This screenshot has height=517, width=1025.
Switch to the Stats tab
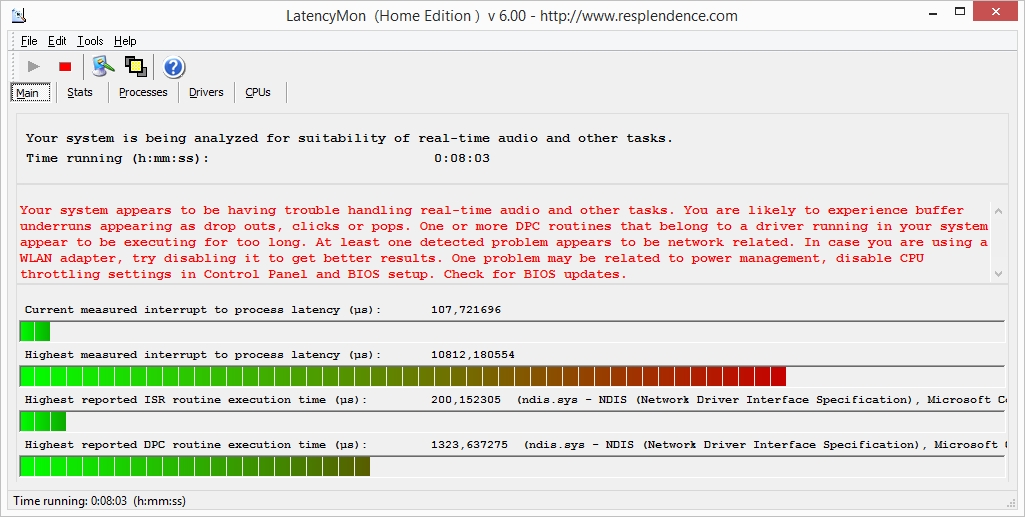tap(80, 92)
